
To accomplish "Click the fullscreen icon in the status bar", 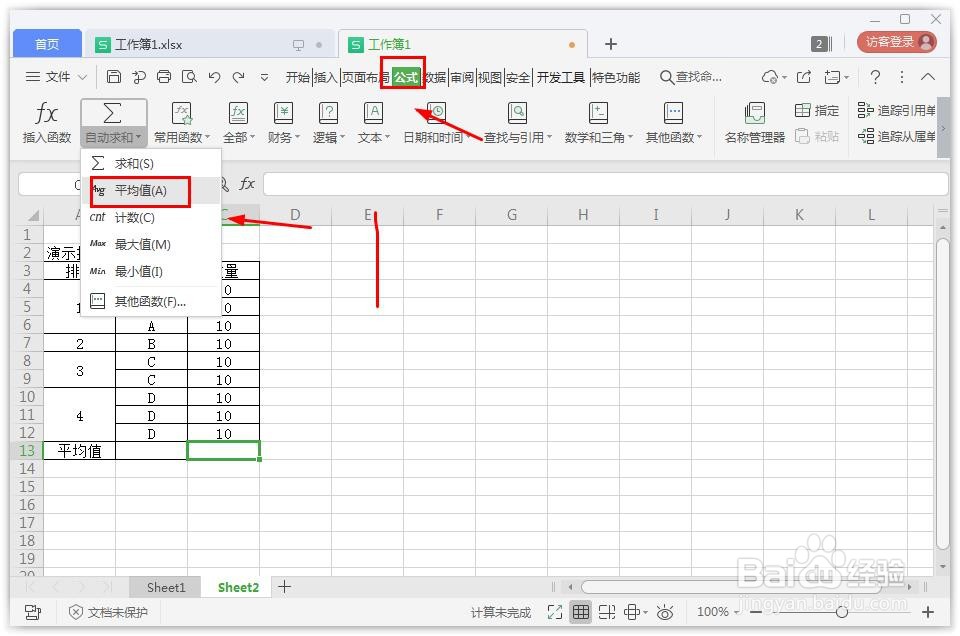I will (x=555, y=612).
